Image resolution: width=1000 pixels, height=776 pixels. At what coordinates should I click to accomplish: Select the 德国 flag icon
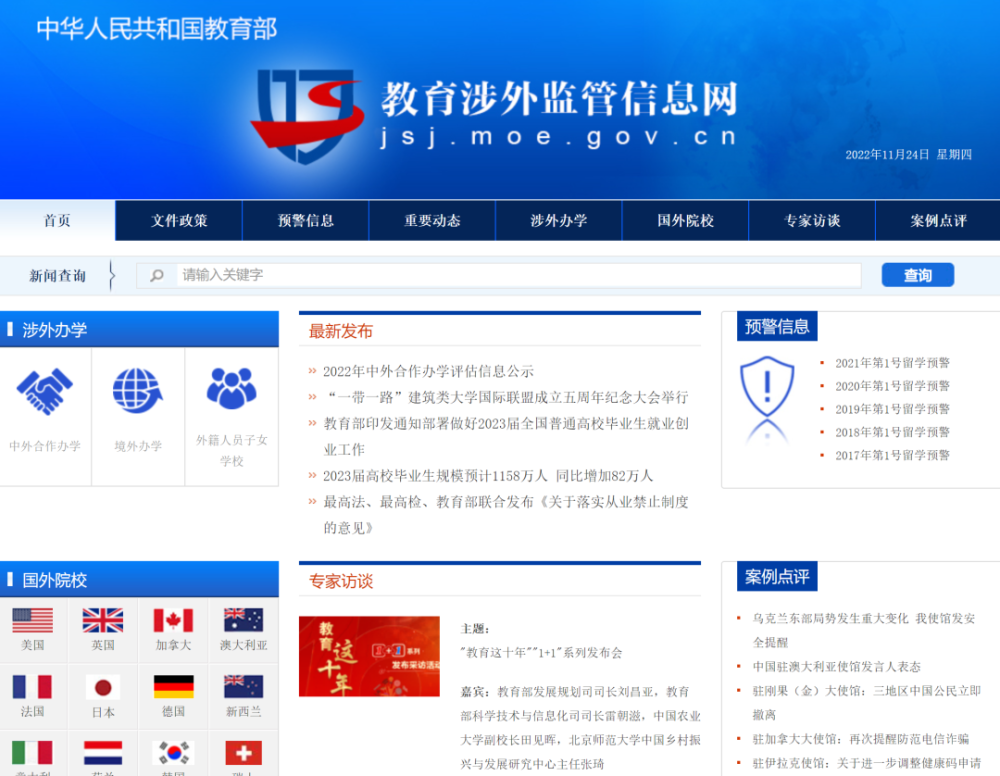coord(173,687)
